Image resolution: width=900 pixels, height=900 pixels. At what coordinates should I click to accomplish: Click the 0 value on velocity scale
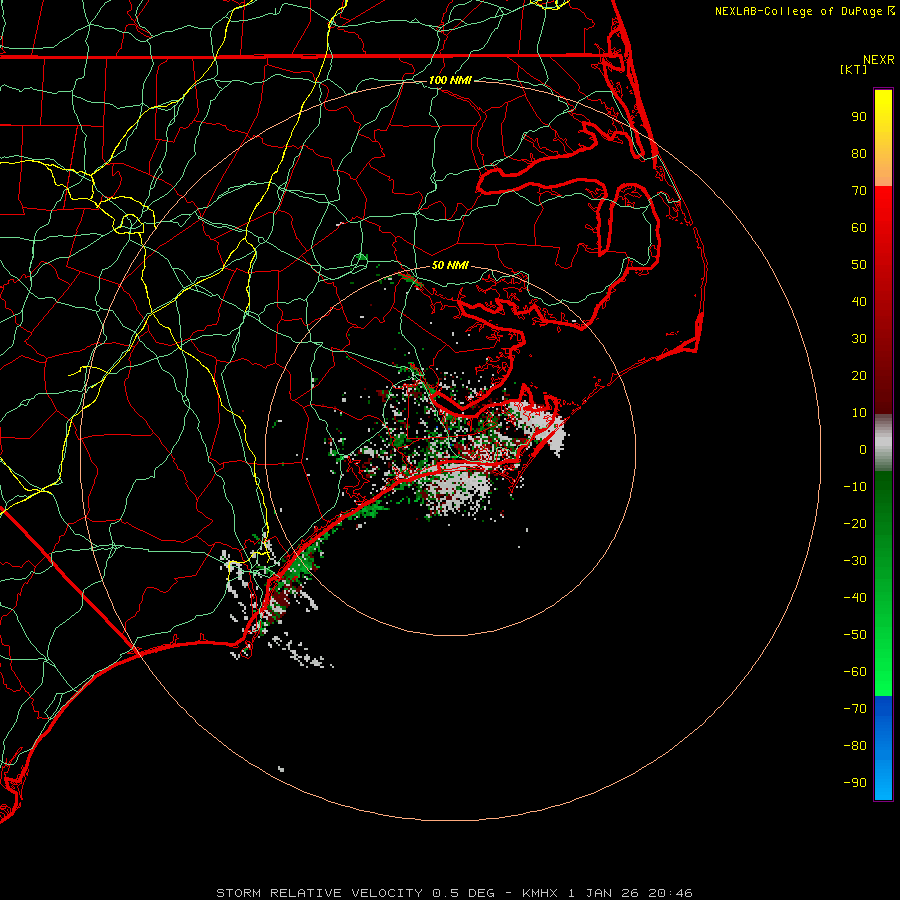pyautogui.click(x=863, y=449)
